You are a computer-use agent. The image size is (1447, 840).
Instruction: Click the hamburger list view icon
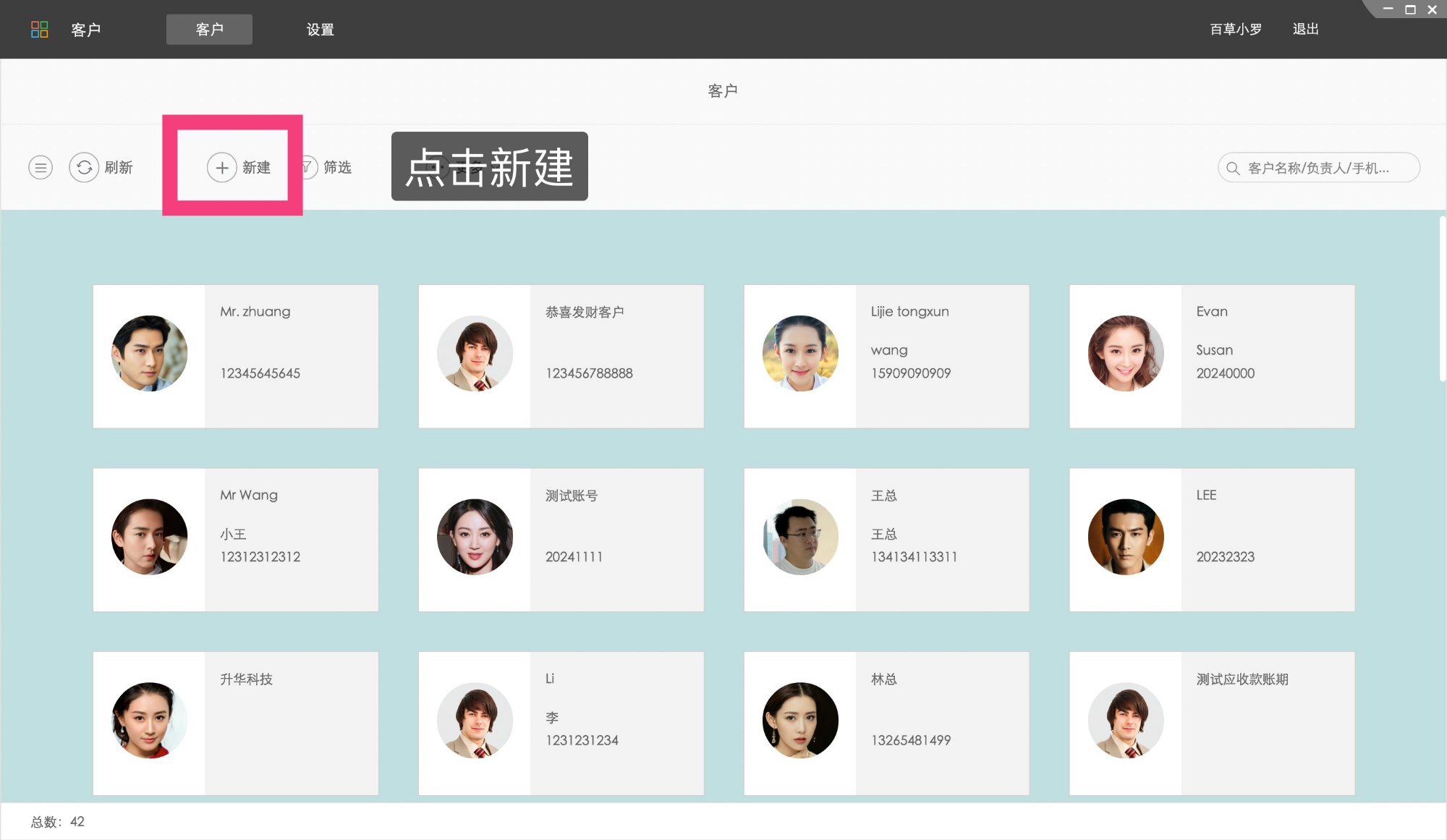(x=40, y=167)
